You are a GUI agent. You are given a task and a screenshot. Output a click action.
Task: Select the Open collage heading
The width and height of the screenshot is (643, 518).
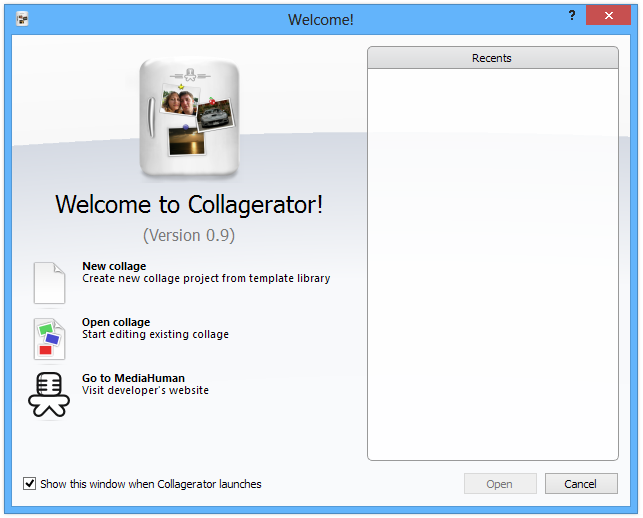pyautogui.click(x=116, y=322)
